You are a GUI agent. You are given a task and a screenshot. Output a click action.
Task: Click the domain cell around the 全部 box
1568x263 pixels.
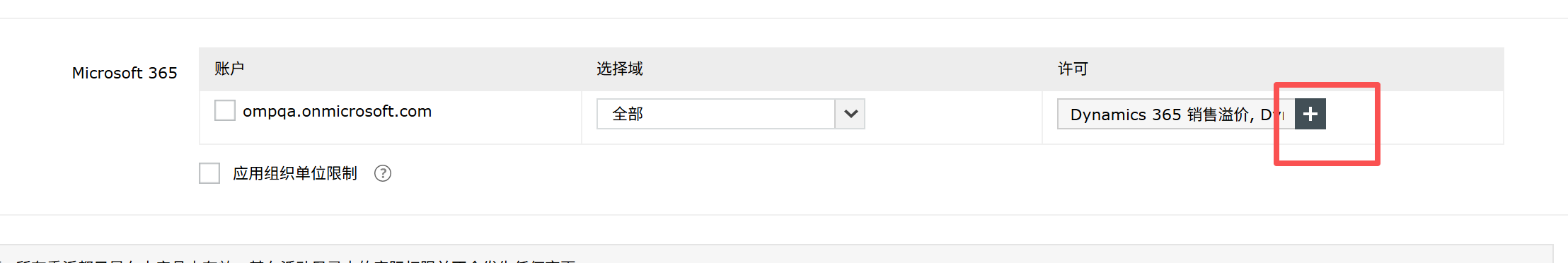click(x=812, y=117)
